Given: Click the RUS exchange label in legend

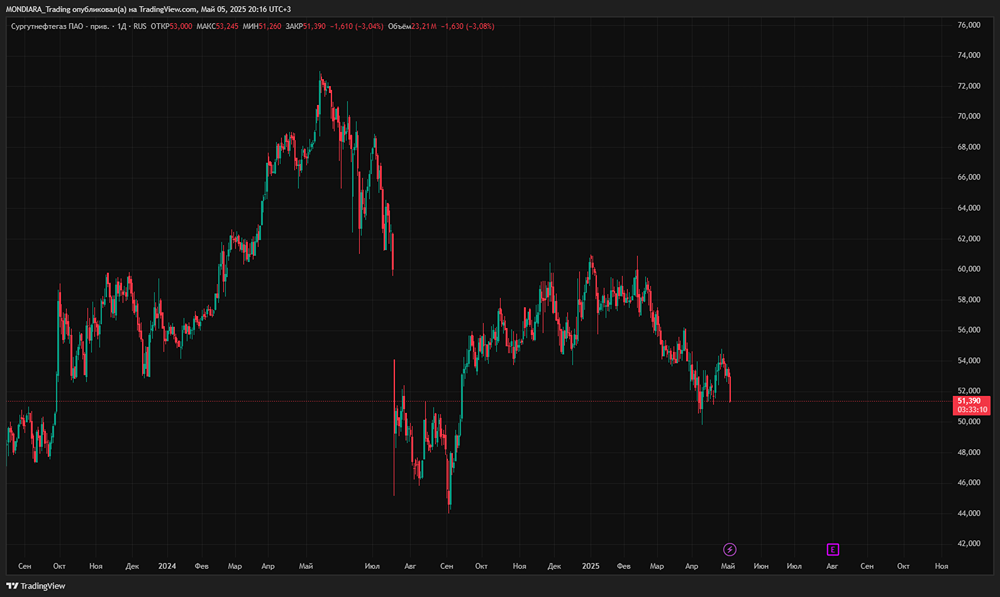Looking at the screenshot, I should (140, 26).
